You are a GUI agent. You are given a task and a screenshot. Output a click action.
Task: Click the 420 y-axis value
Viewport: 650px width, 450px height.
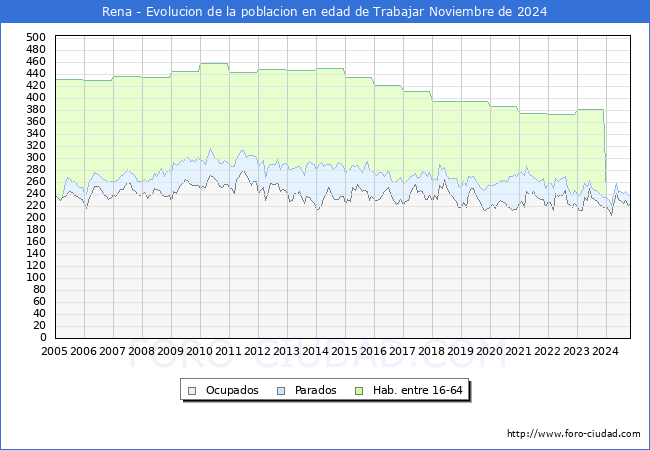[x=36, y=86]
